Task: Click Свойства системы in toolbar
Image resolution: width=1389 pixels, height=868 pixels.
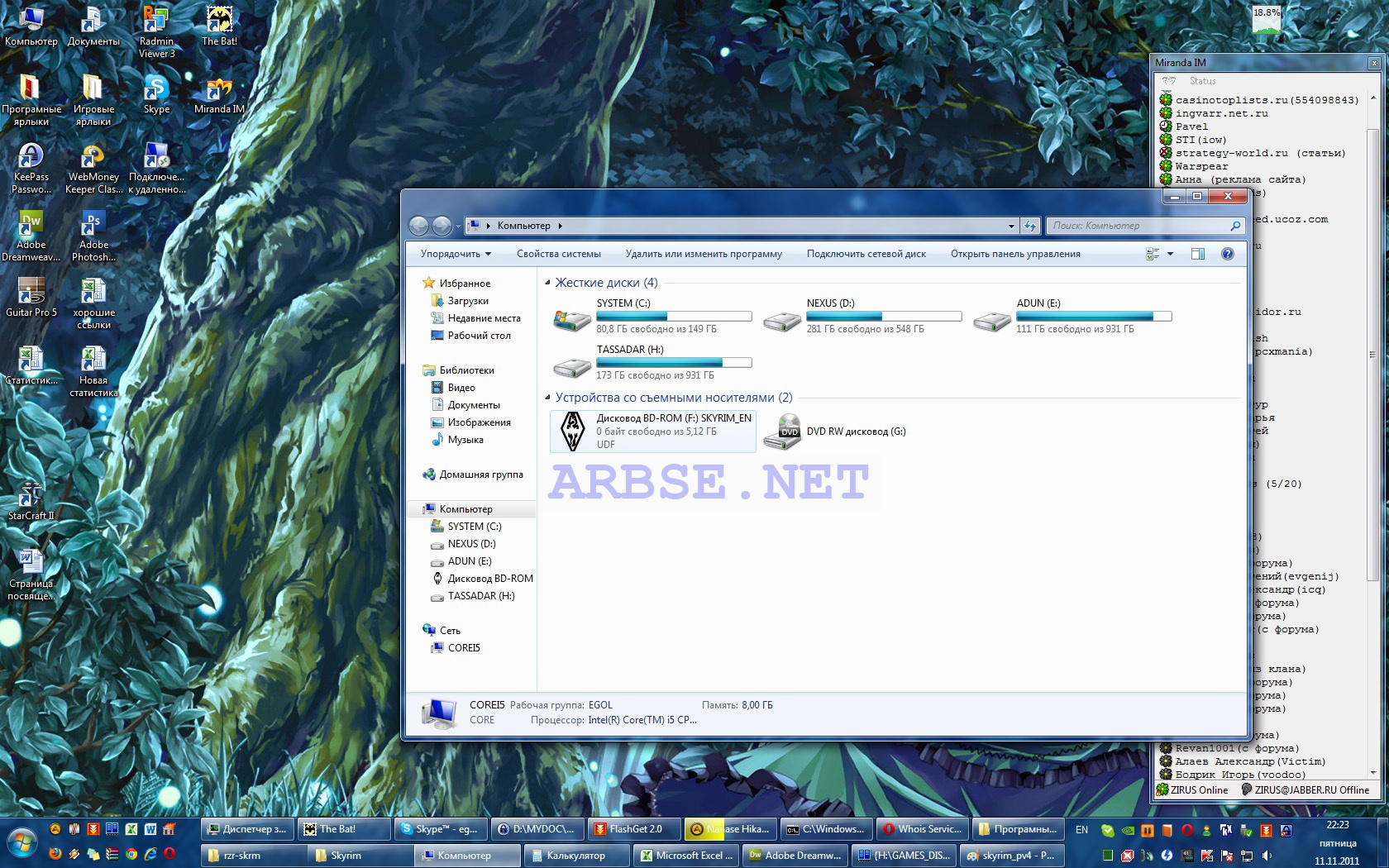Action: point(559,254)
